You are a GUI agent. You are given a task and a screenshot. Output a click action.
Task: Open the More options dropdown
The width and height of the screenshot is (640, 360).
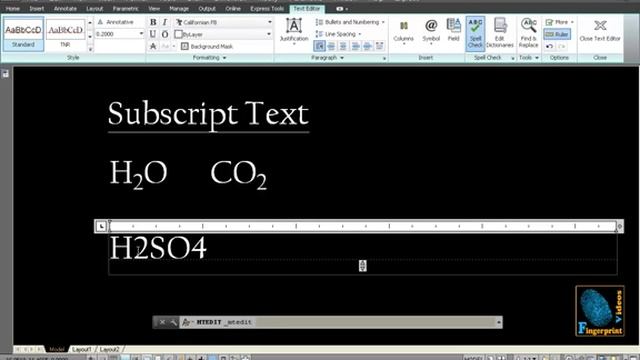[560, 22]
